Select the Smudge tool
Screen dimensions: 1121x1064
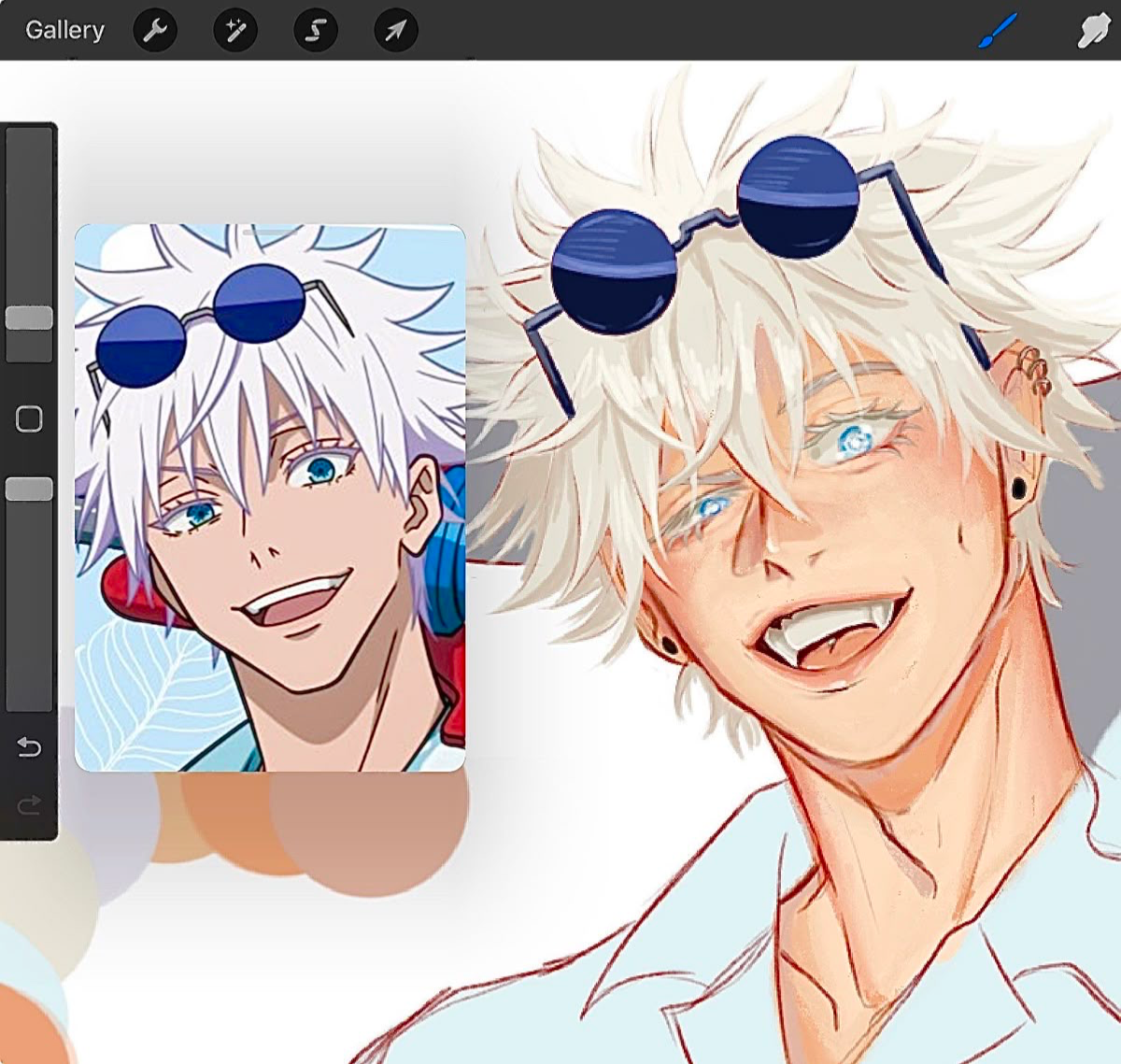tap(1094, 30)
